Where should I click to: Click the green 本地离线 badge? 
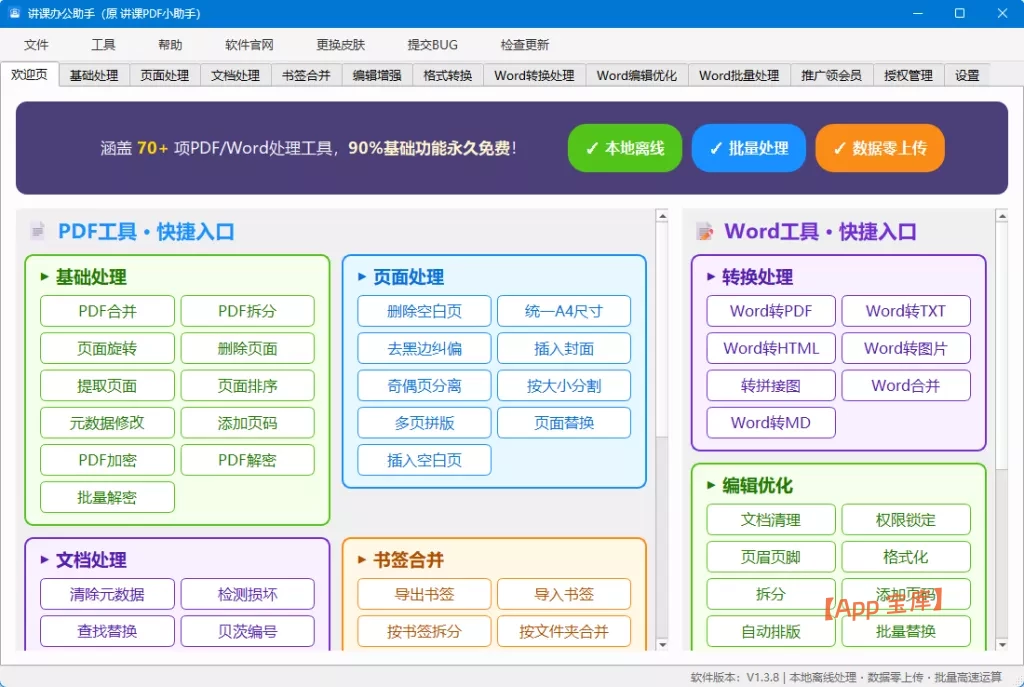pos(625,148)
